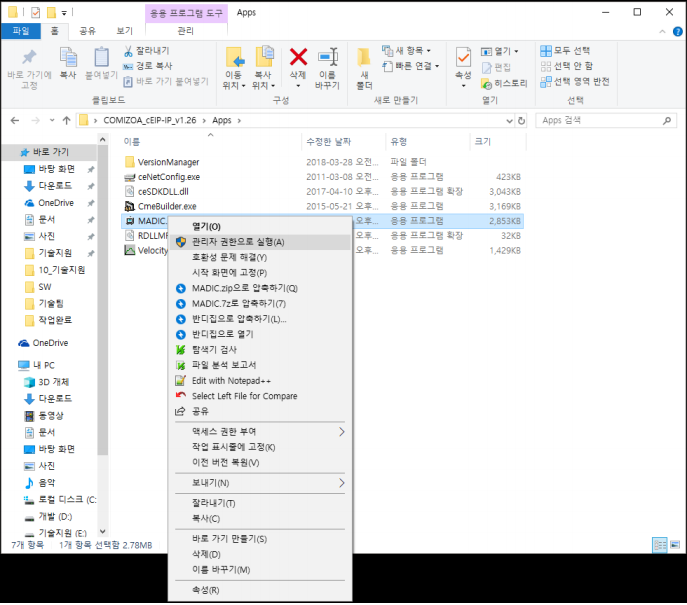Image resolution: width=687 pixels, height=605 pixels.
Task: Open the 보기 (View) ribbon tab
Action: coord(124,31)
